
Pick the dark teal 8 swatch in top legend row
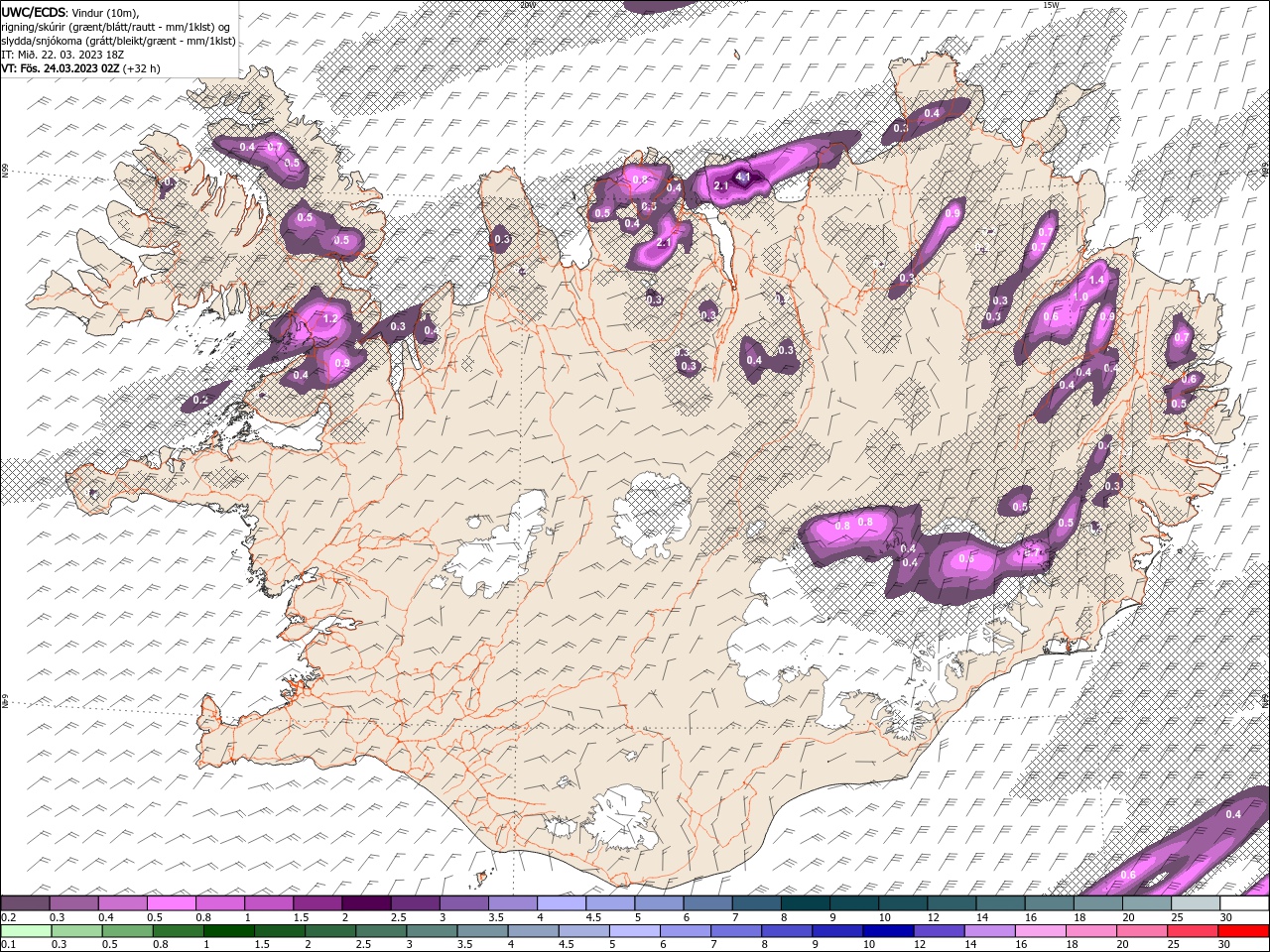click(x=806, y=903)
